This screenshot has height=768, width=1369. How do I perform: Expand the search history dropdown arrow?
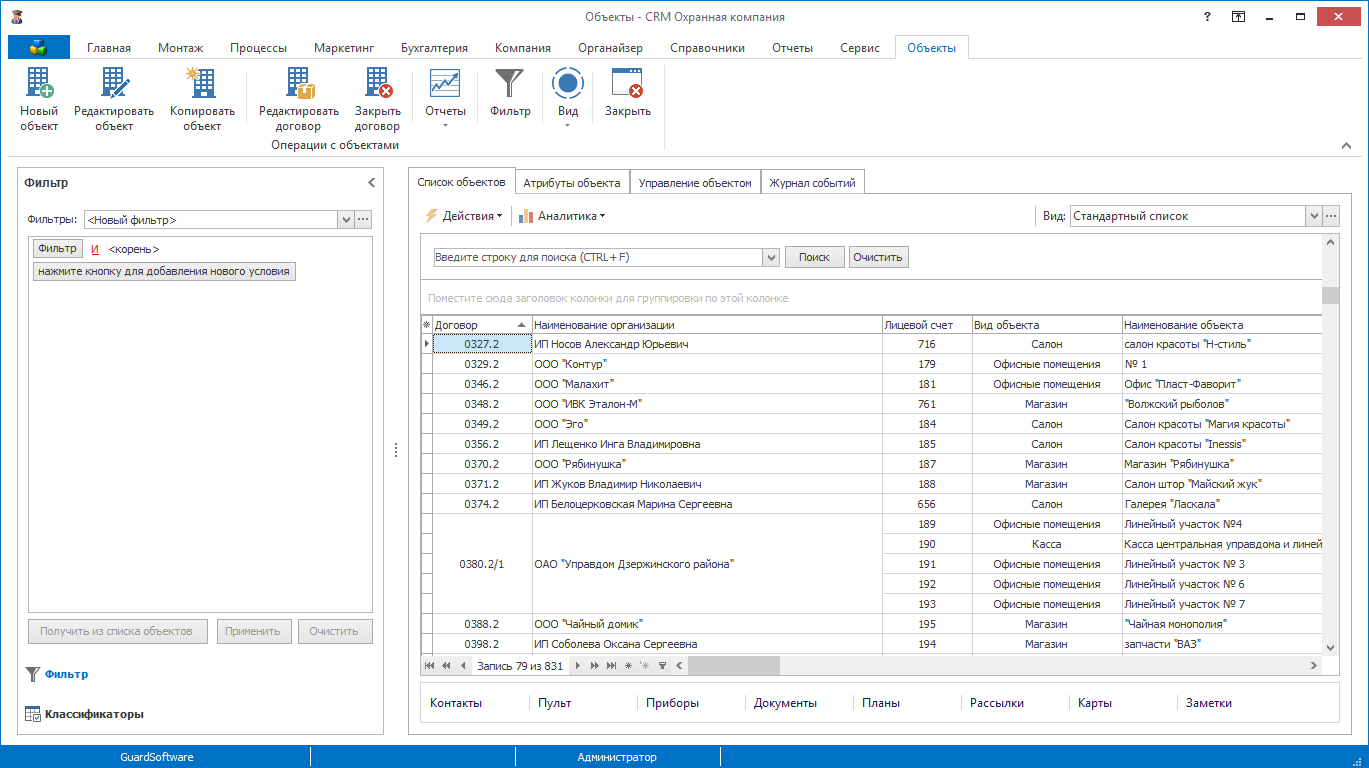[771, 257]
